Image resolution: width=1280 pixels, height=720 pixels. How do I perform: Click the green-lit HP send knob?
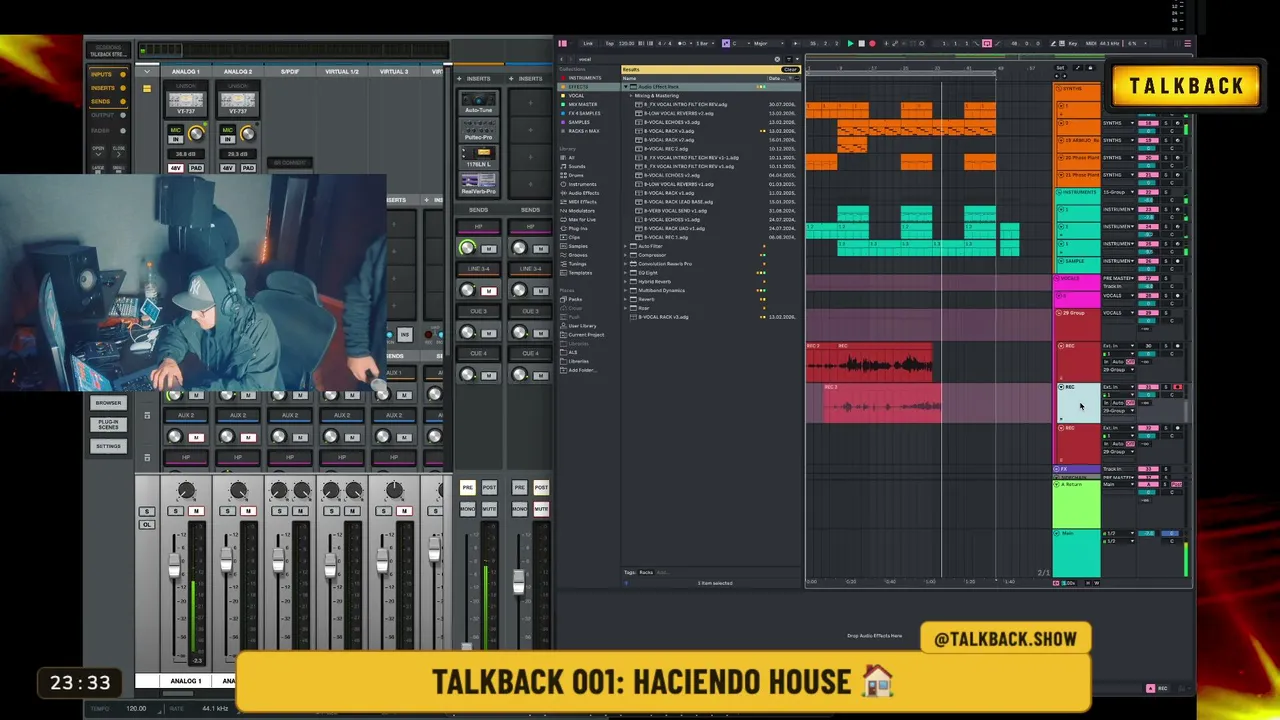tap(467, 248)
